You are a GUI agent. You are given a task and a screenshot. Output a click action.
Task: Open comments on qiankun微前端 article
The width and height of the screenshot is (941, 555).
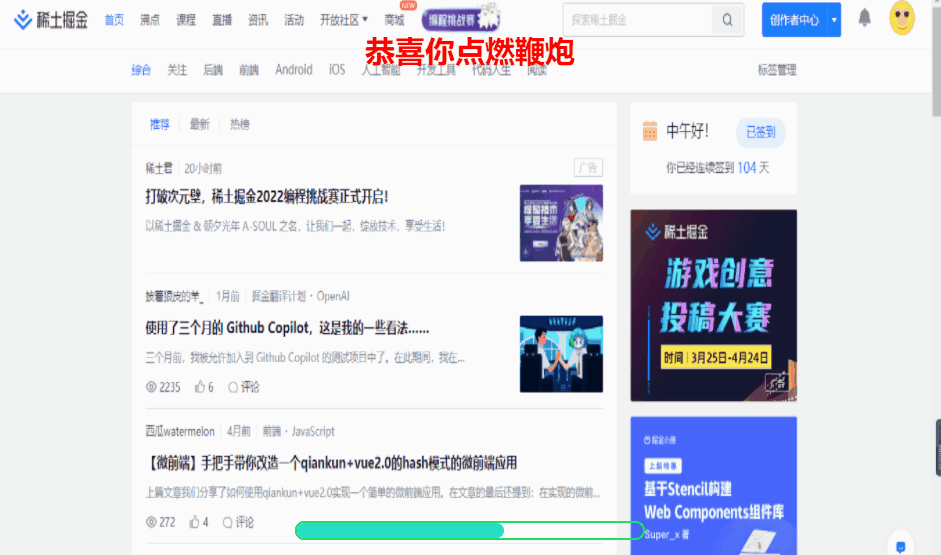point(238,522)
